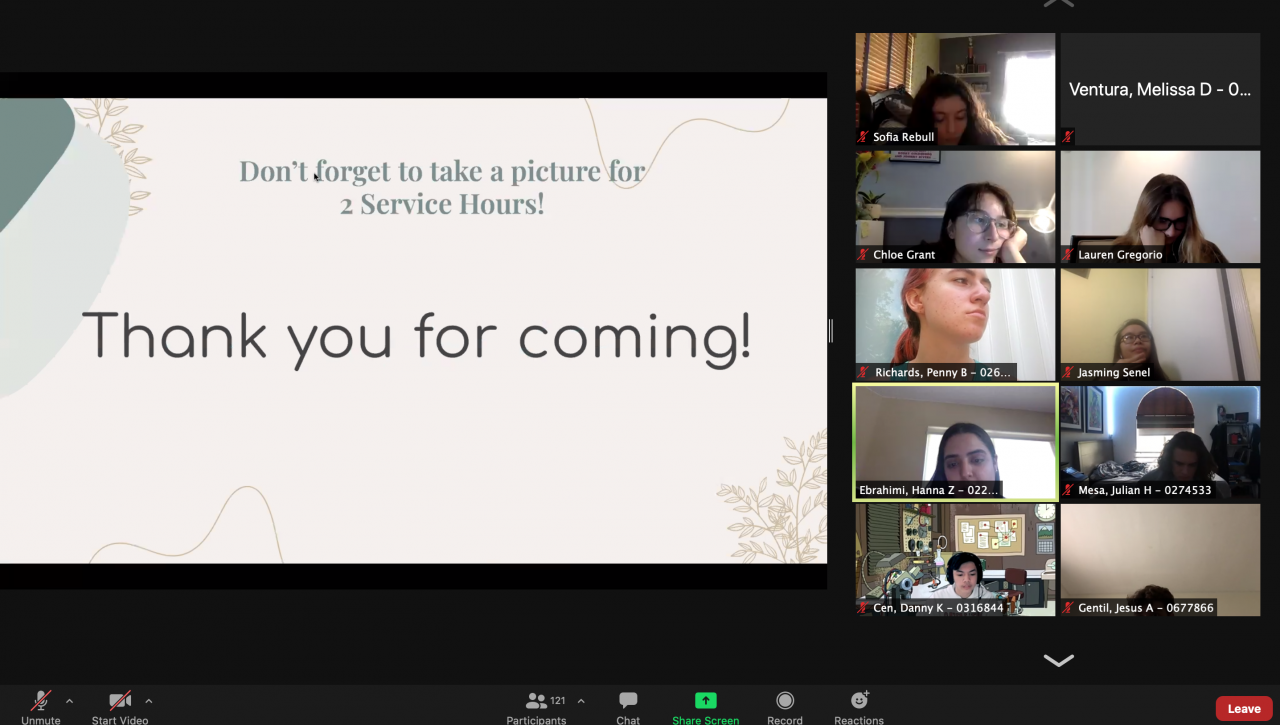Click the muted mic icon on Jasming Senel

(1069, 372)
